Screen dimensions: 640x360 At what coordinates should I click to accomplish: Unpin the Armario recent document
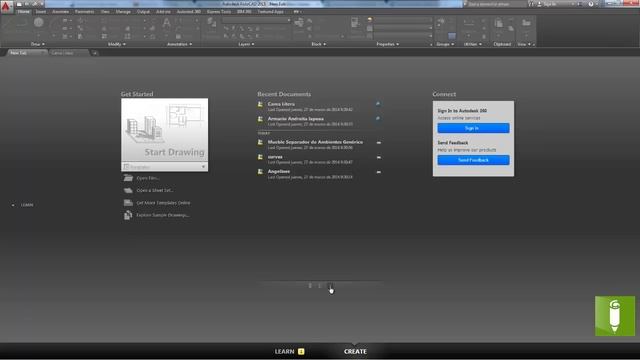(x=378, y=119)
